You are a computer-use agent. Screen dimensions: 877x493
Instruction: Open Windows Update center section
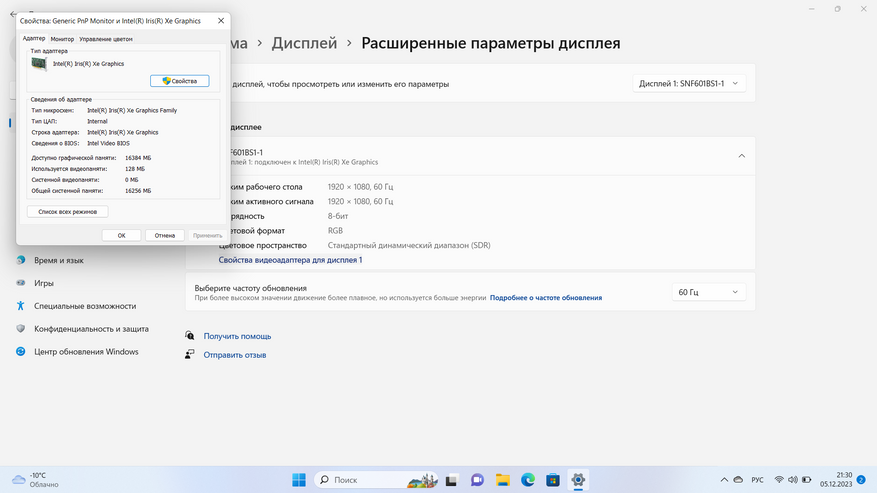[x=86, y=352]
